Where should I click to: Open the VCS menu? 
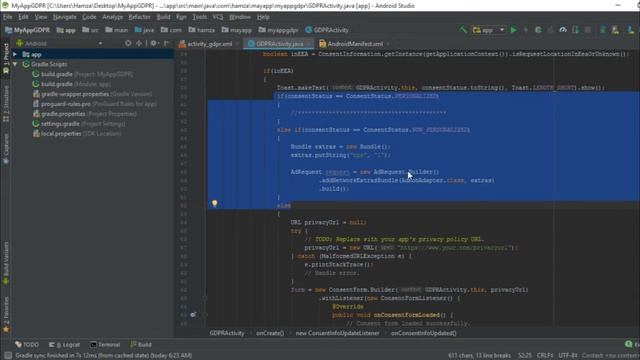pos(218,17)
